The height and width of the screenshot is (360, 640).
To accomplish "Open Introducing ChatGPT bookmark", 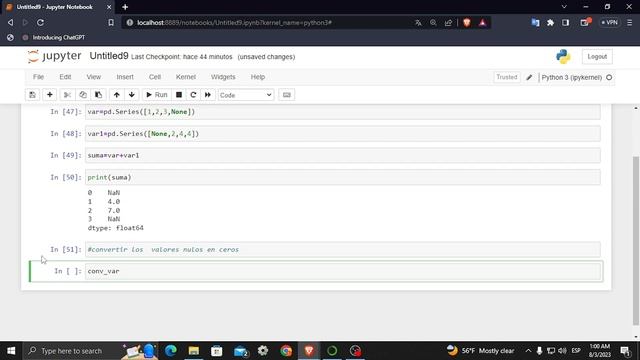I will pyautogui.click(x=53, y=37).
